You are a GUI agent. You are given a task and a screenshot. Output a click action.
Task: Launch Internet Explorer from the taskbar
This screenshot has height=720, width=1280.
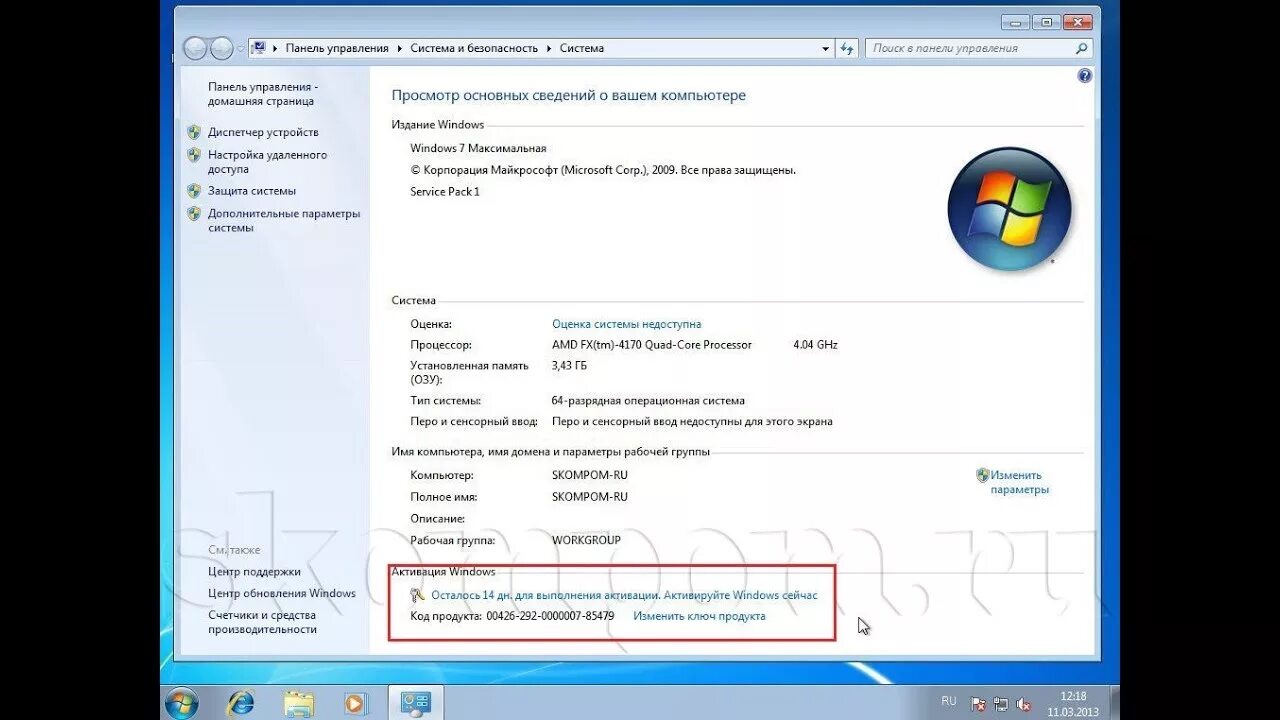[240, 703]
